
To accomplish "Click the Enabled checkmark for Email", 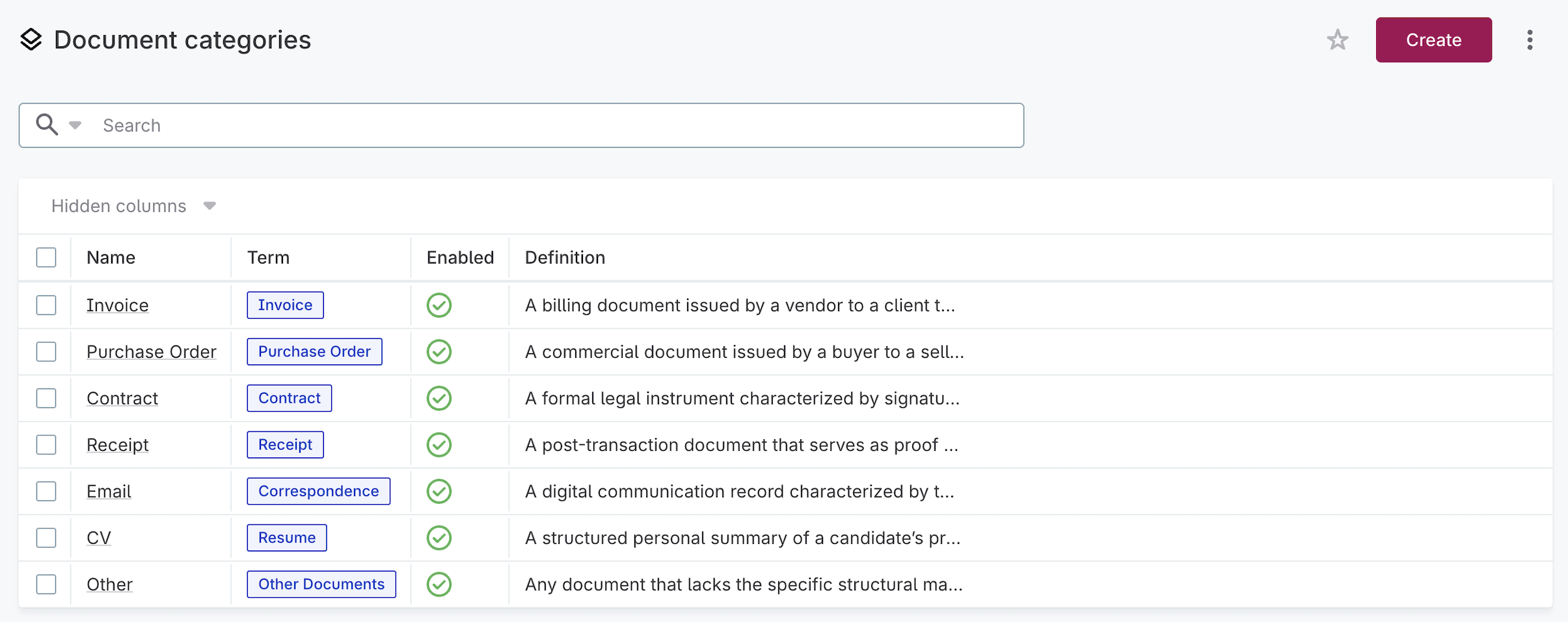I will pos(439,491).
